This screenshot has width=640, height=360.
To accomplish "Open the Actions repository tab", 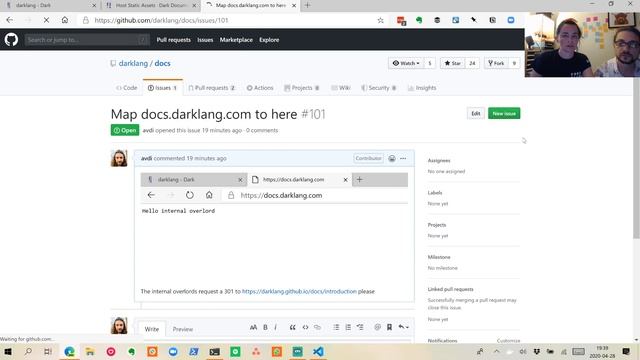I will tap(260, 88).
